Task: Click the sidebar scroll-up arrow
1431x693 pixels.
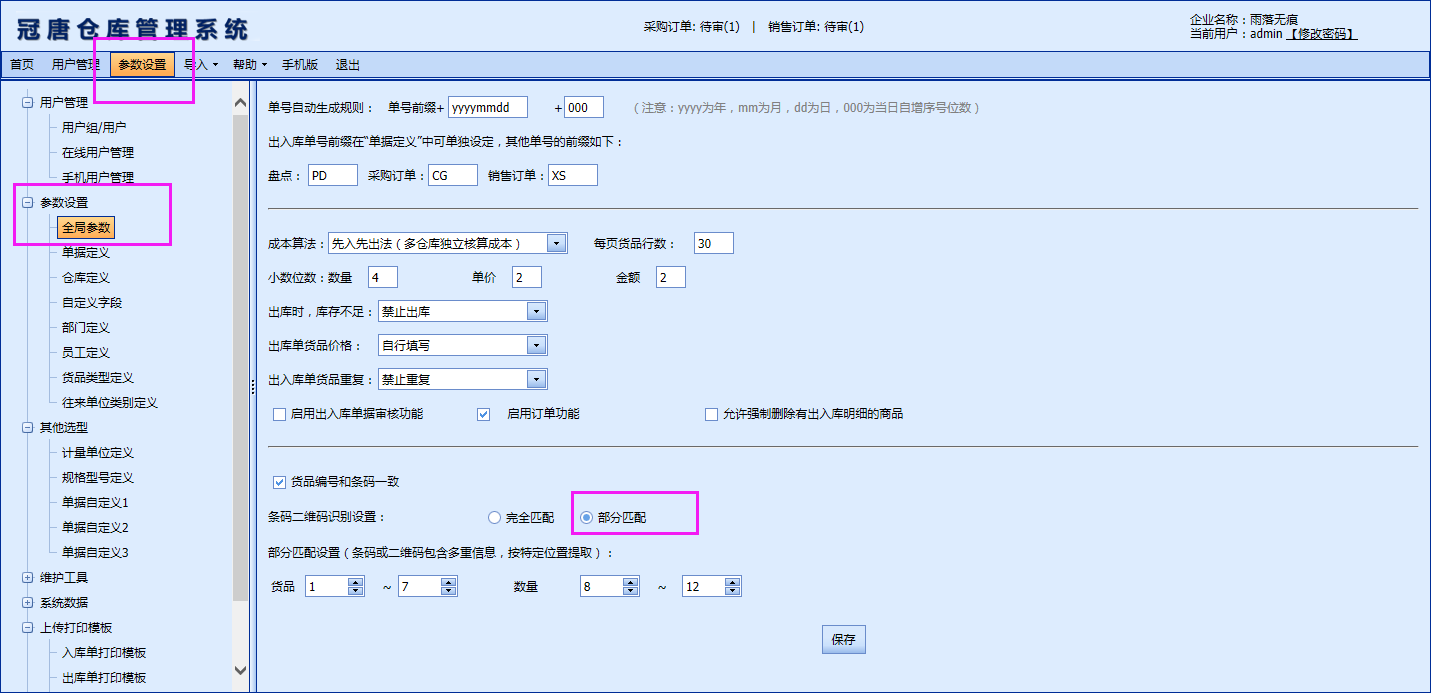Action: tap(240, 102)
